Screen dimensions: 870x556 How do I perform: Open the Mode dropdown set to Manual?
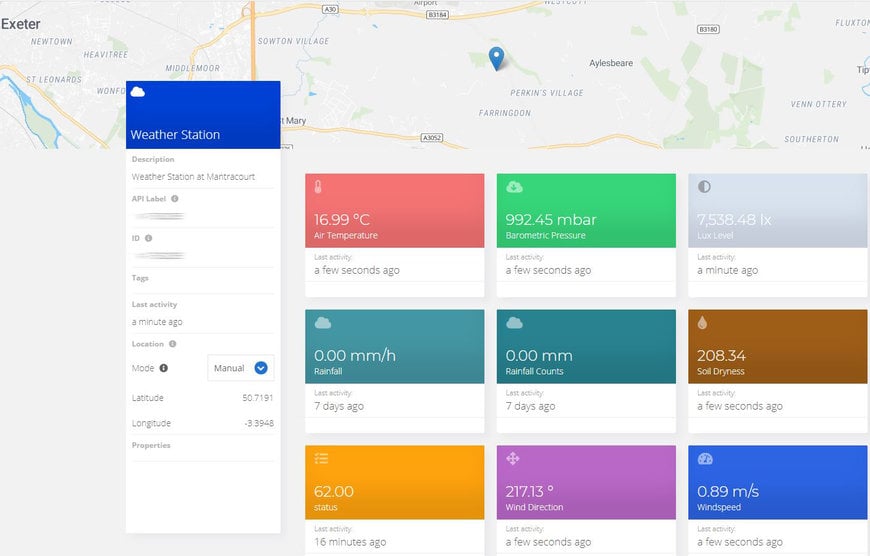(240, 368)
